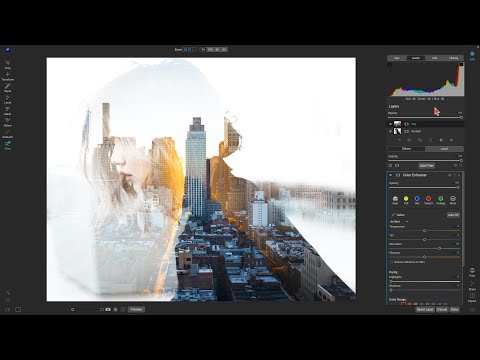This screenshot has width=480, height=360.
Task: Click the Preview button
Action: point(136,309)
